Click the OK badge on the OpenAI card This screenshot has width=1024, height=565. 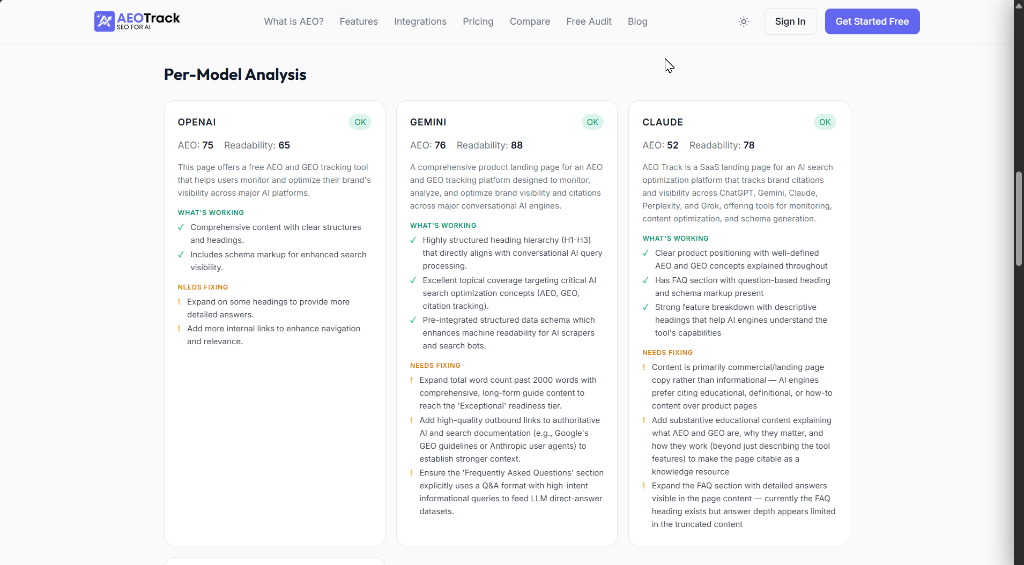point(360,122)
